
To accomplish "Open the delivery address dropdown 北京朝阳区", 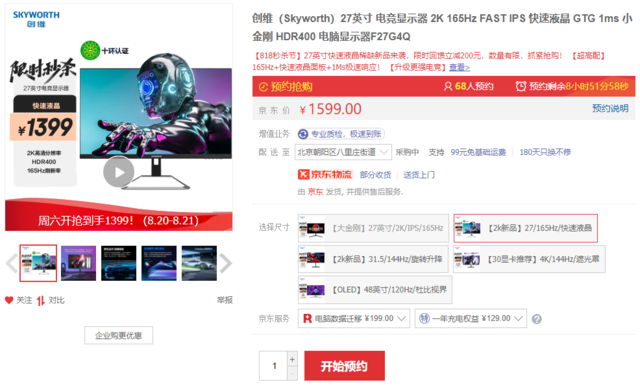I will 343,152.
